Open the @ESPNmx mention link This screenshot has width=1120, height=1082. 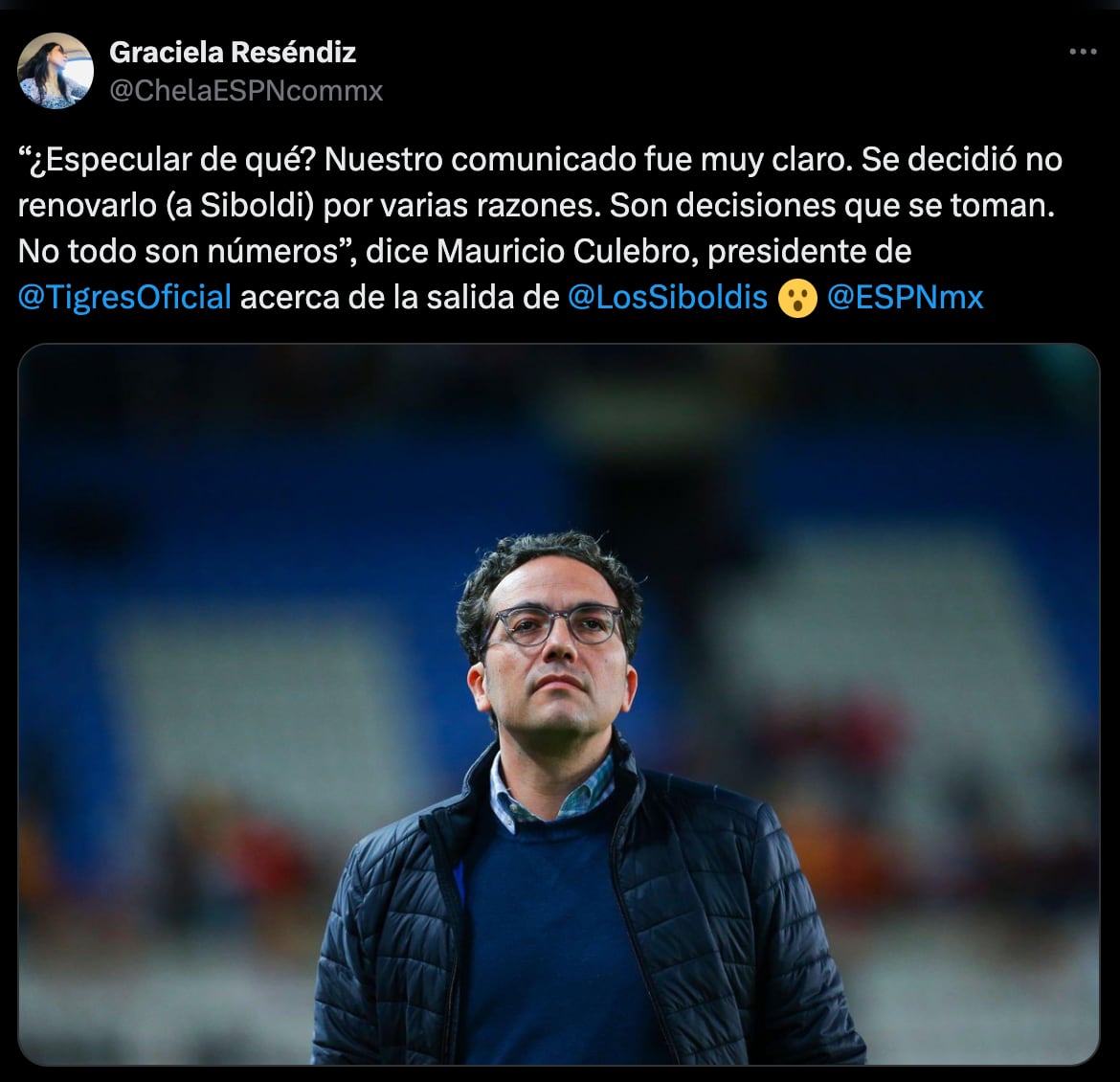(905, 297)
